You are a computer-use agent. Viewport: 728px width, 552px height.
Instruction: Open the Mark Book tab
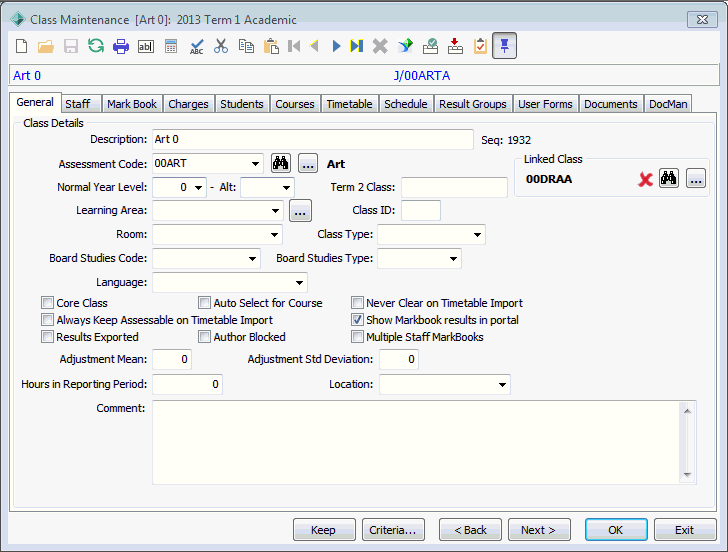click(x=132, y=104)
